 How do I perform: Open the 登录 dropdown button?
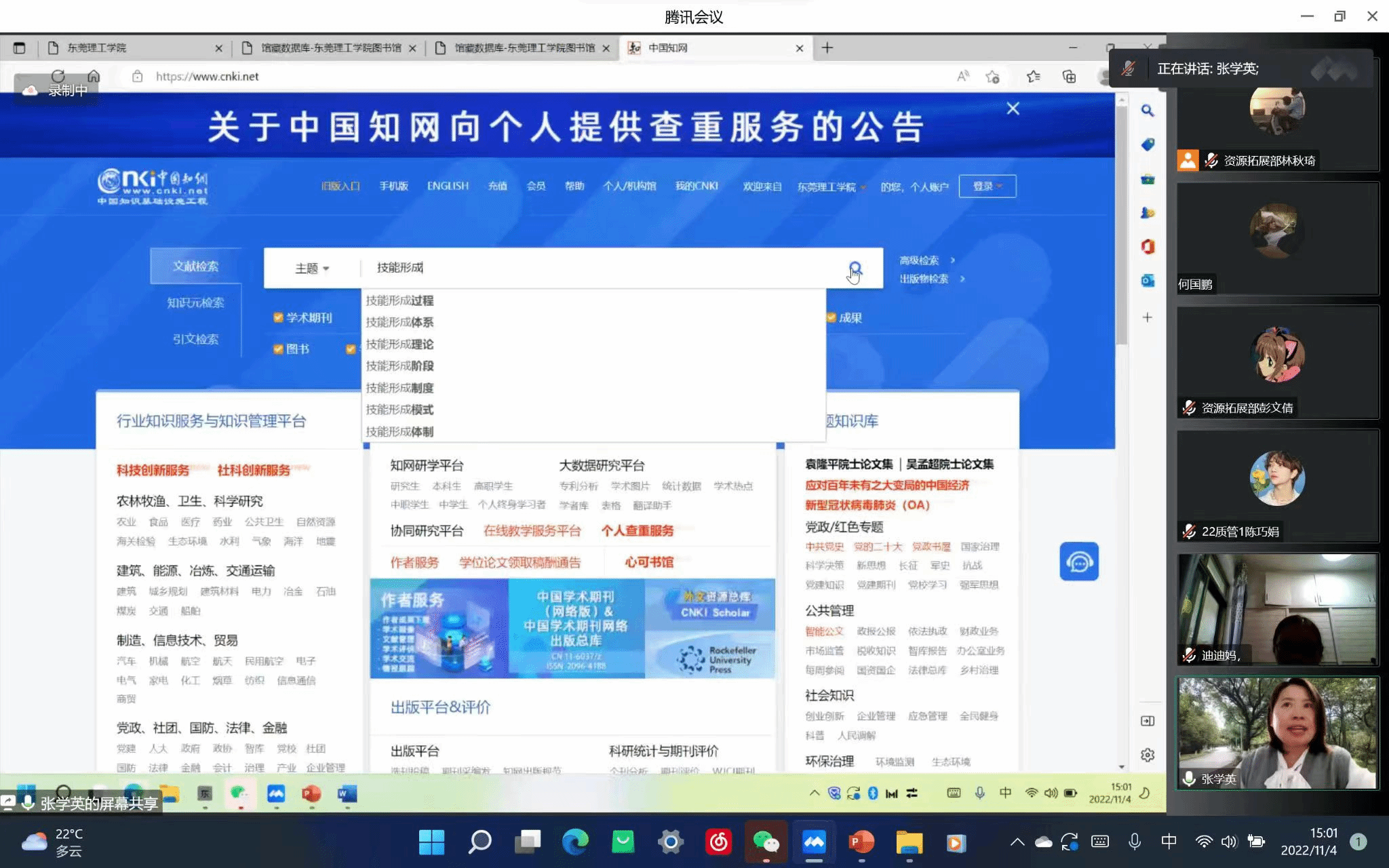tap(987, 186)
